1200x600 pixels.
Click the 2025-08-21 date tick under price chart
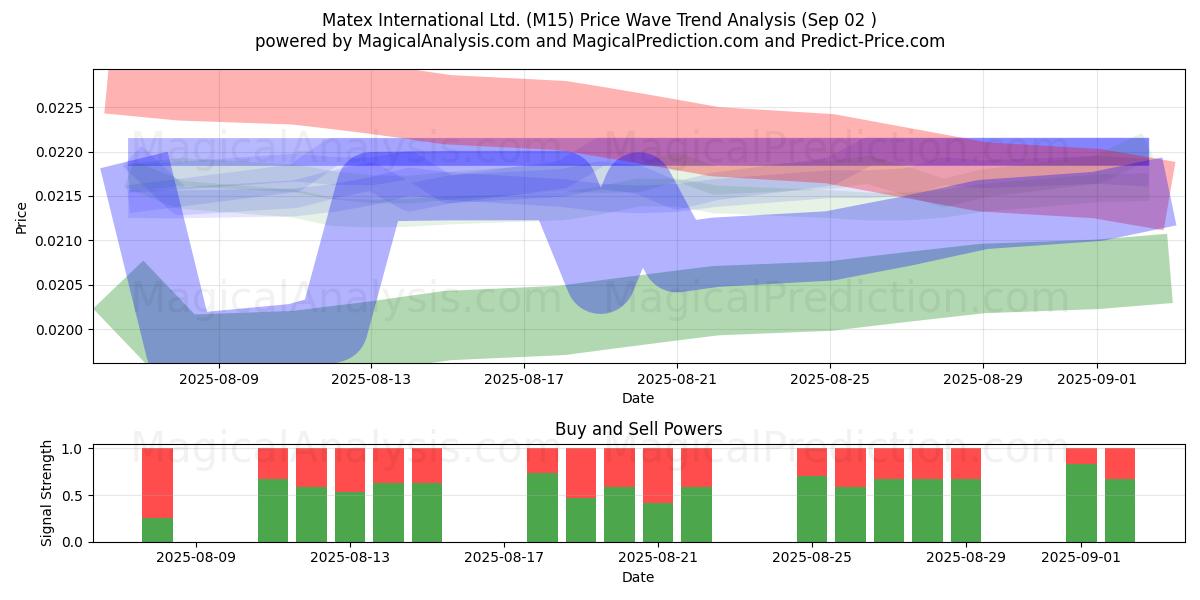677,380
